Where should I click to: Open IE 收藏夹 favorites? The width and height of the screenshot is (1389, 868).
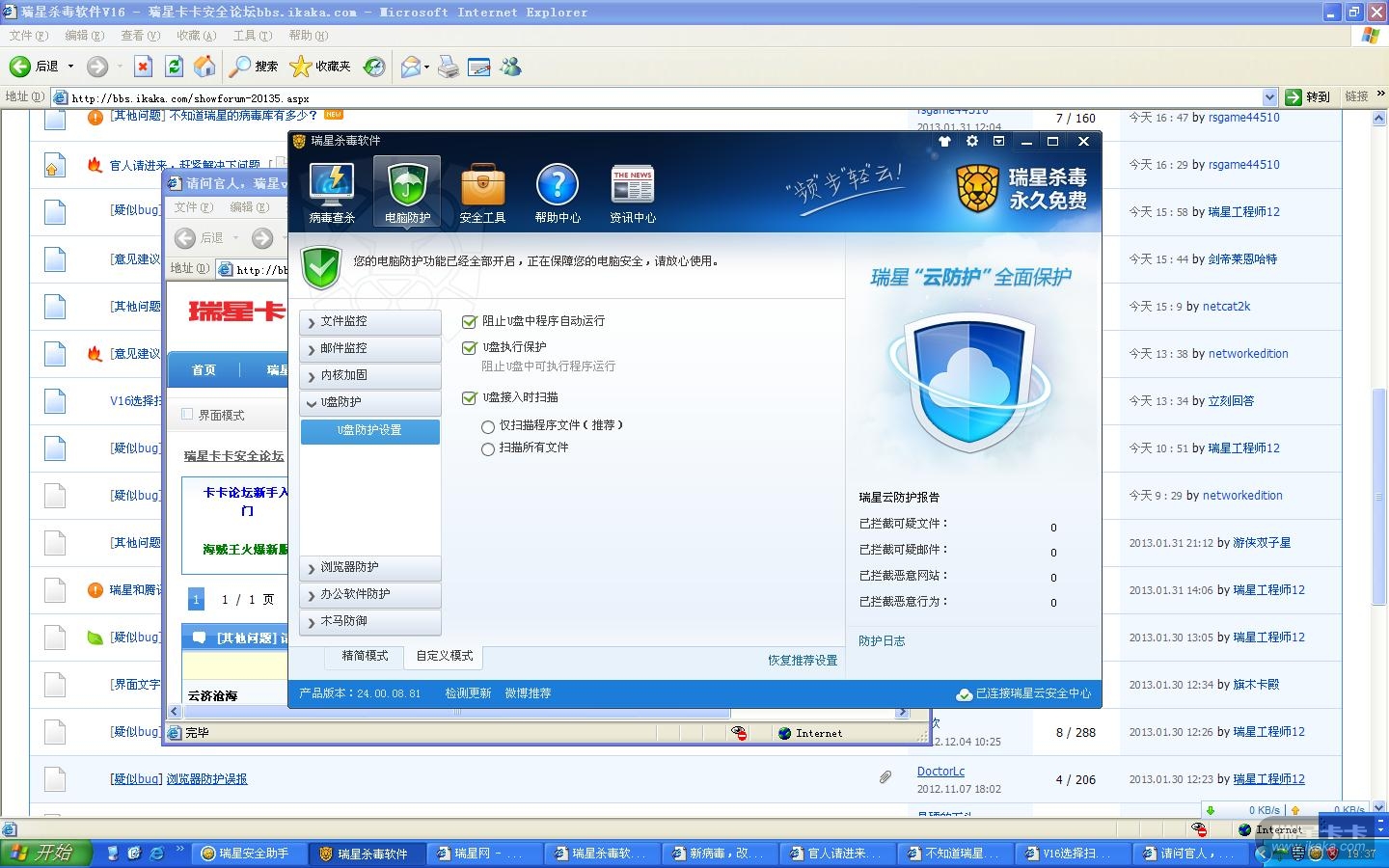[x=320, y=67]
